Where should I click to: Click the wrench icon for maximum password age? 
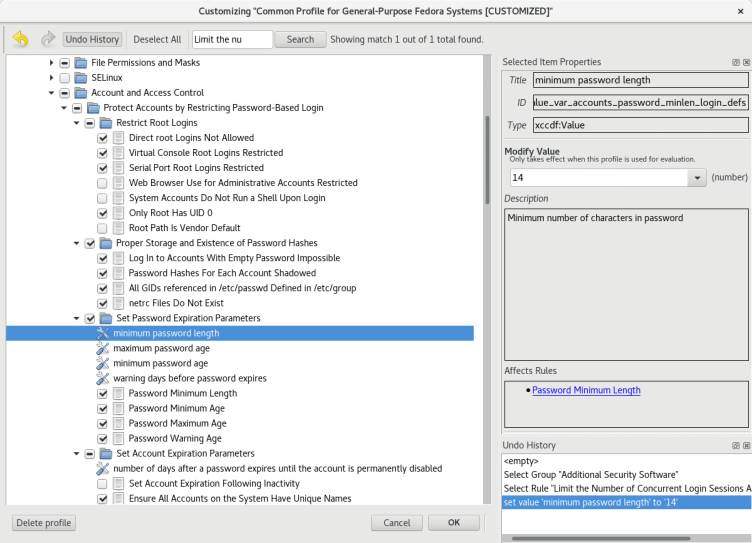(103, 348)
